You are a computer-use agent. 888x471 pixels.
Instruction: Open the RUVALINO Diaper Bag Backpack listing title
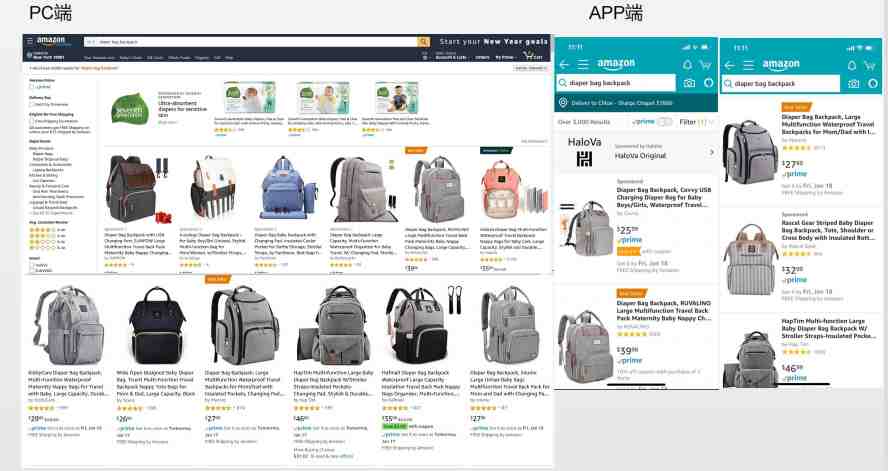click(663, 311)
